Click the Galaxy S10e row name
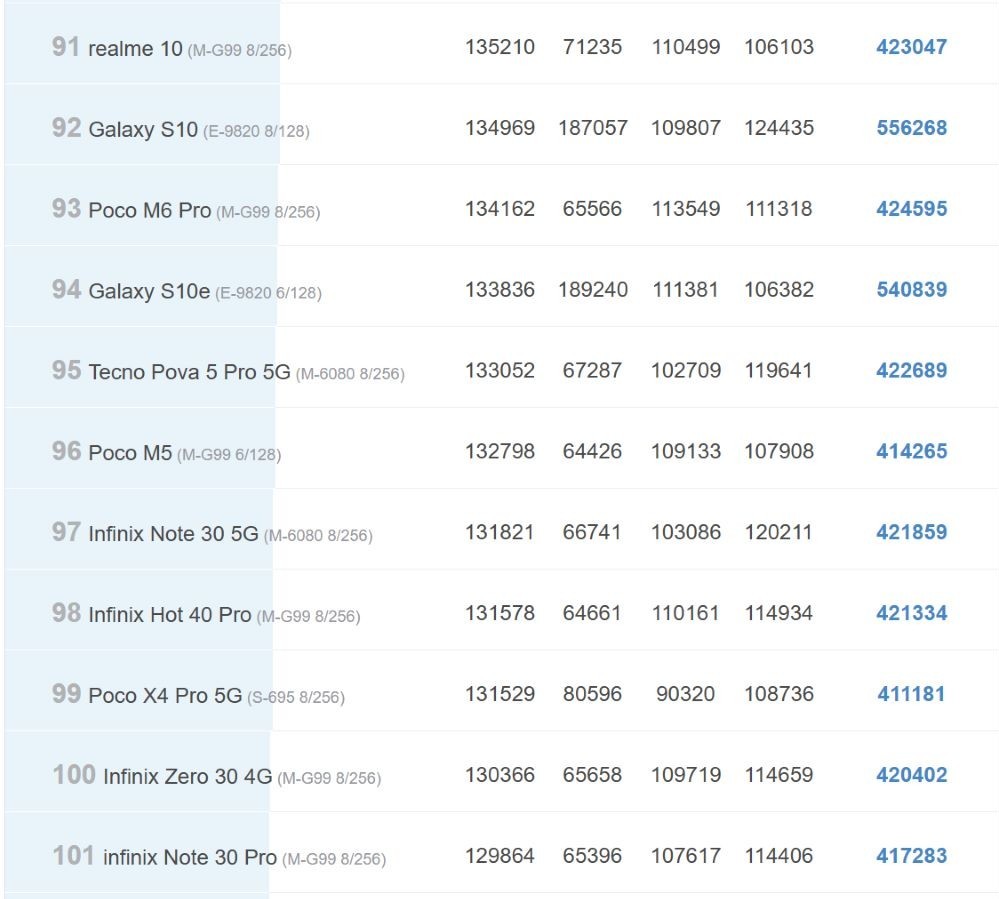This screenshot has width=999, height=899. 148,291
